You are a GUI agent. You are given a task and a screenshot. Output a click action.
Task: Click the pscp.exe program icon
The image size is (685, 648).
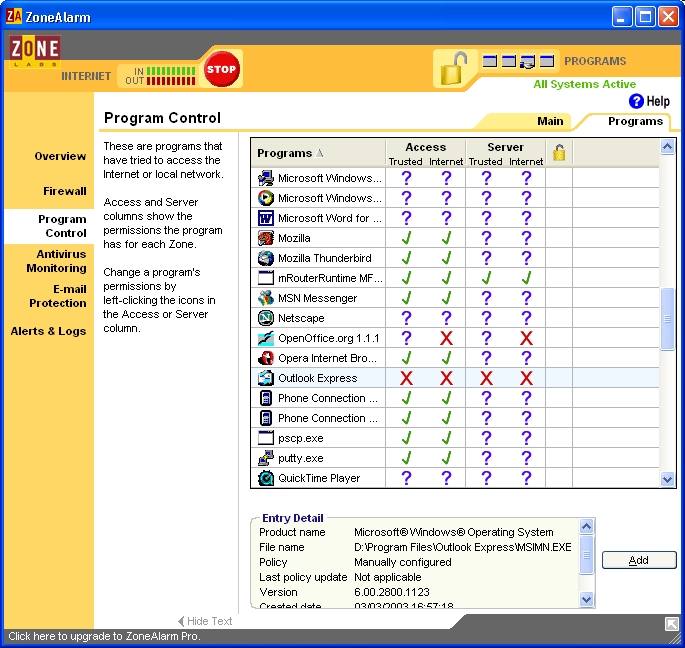tap(266, 438)
